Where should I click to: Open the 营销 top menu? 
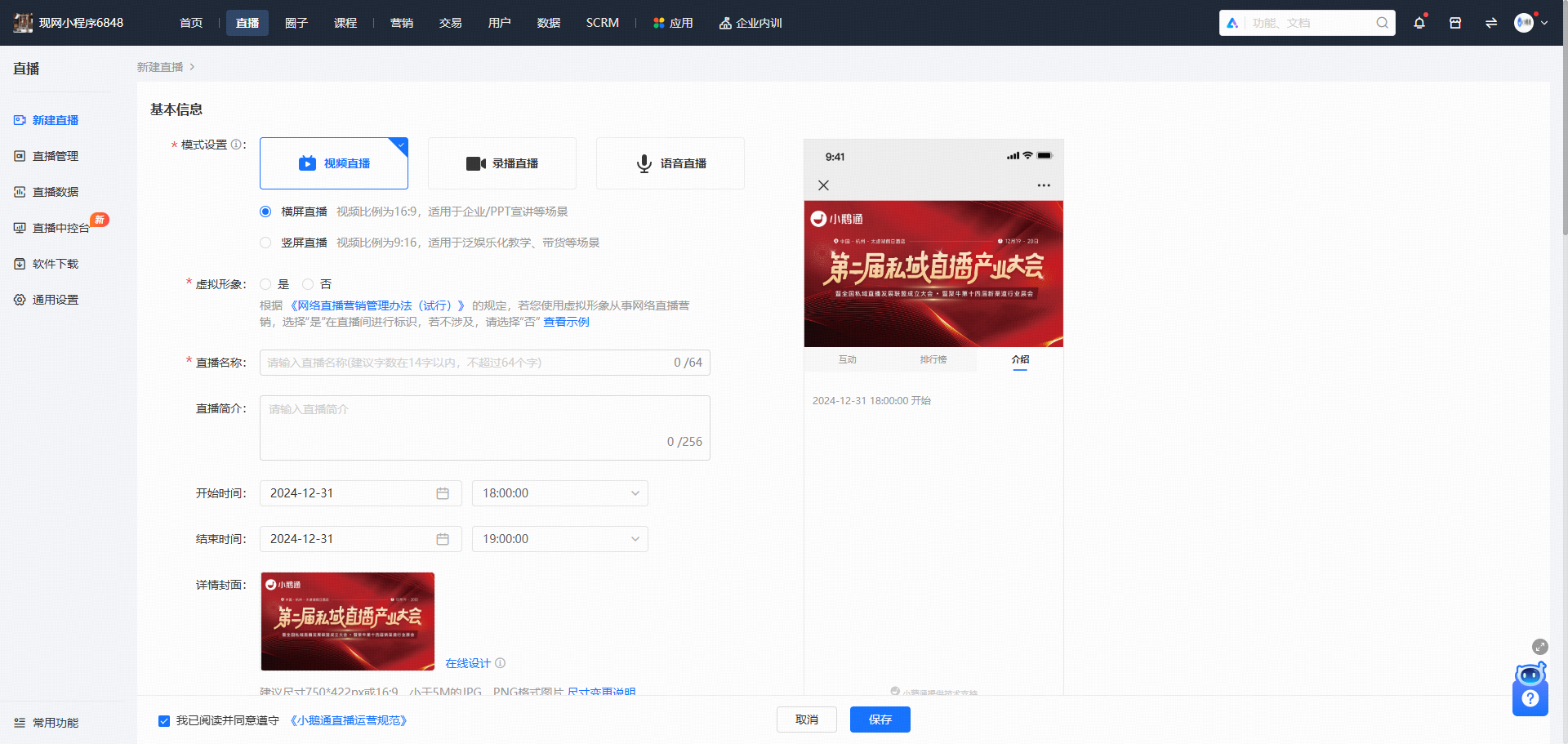click(x=402, y=23)
